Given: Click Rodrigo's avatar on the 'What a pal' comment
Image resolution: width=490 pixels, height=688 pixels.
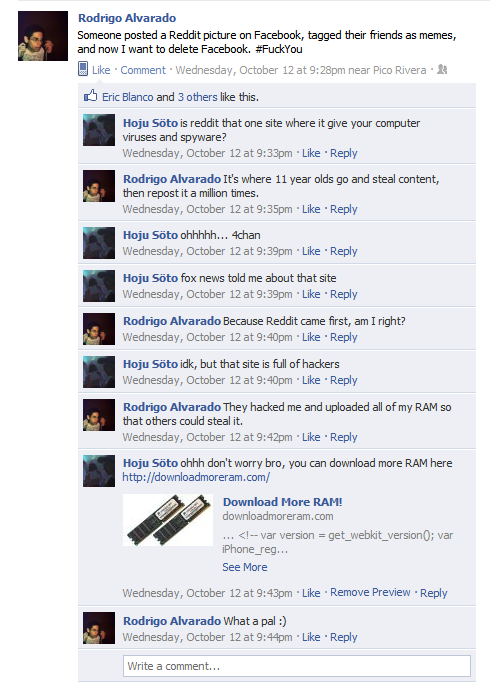Looking at the screenshot, I should point(99,628).
